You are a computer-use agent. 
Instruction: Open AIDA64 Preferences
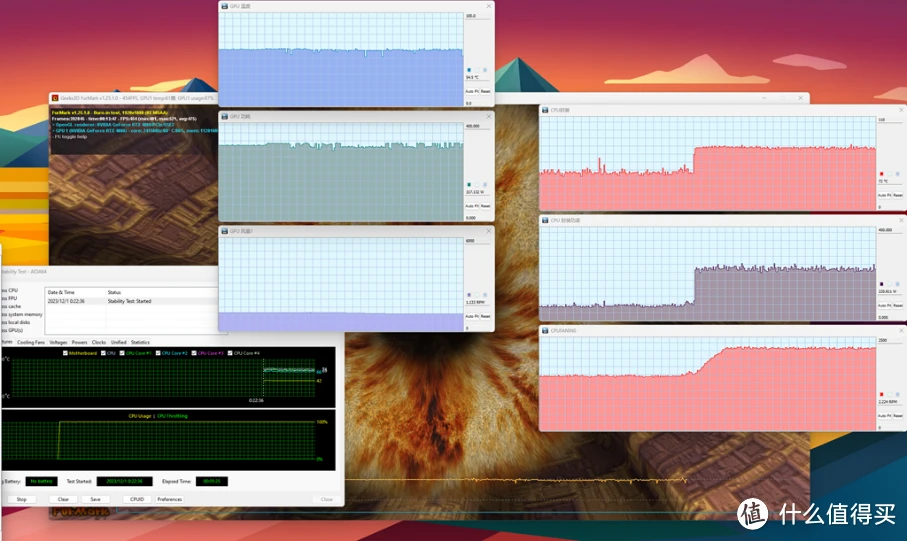click(x=169, y=499)
